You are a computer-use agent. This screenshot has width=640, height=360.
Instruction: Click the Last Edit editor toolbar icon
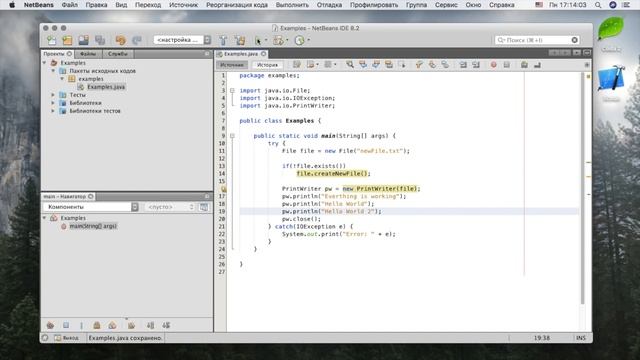tap(297, 64)
